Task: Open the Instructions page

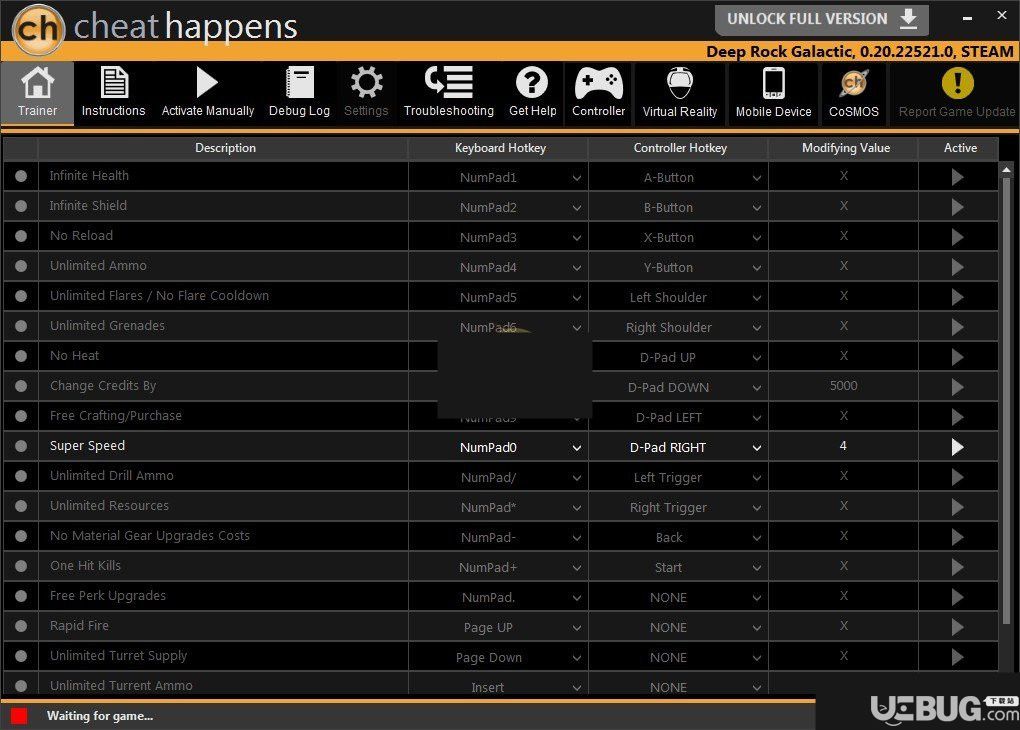Action: (x=113, y=92)
